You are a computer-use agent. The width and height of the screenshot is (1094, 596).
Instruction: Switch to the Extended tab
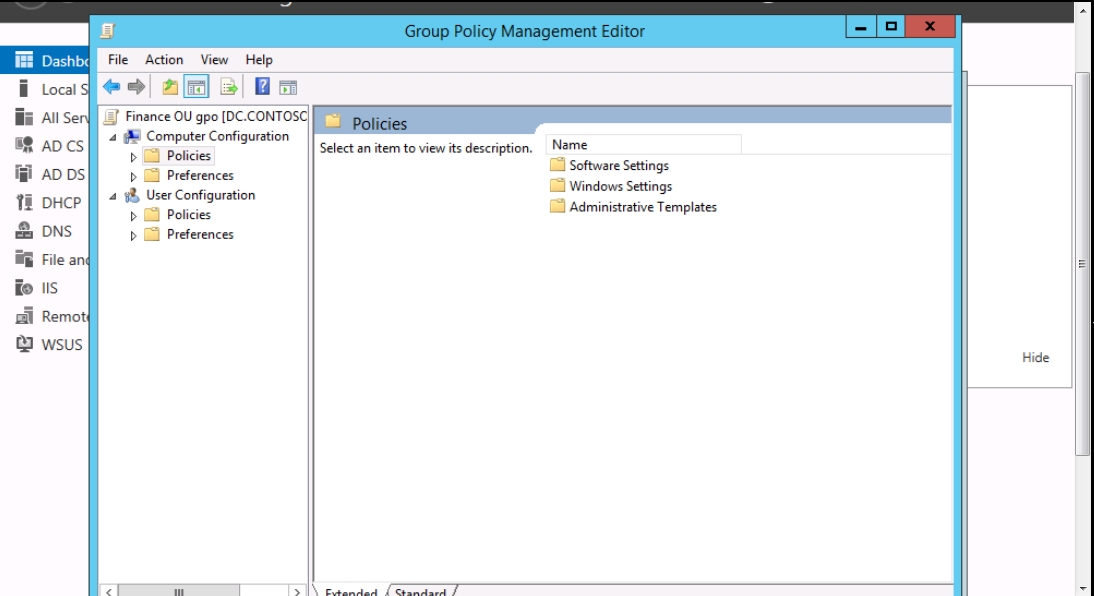click(x=350, y=591)
